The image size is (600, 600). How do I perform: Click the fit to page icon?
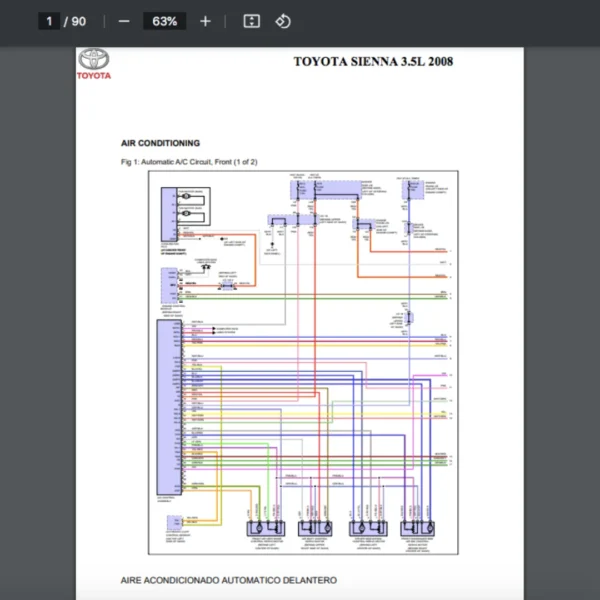tap(251, 21)
